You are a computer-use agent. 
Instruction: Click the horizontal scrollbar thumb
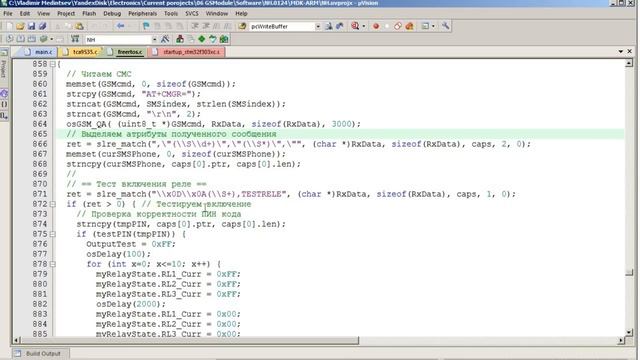point(190,340)
